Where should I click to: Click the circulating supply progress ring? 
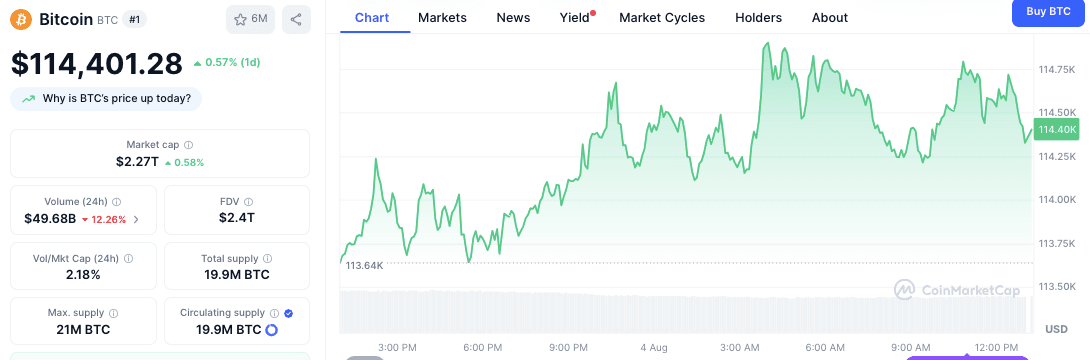coord(272,330)
